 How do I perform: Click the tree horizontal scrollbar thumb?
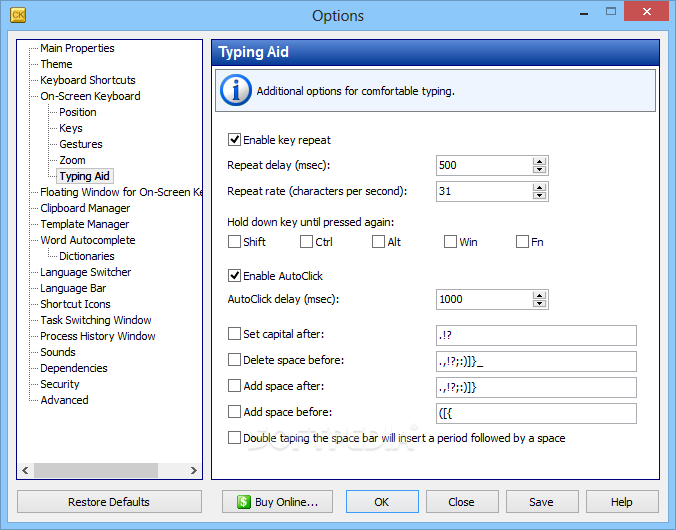pos(96,470)
